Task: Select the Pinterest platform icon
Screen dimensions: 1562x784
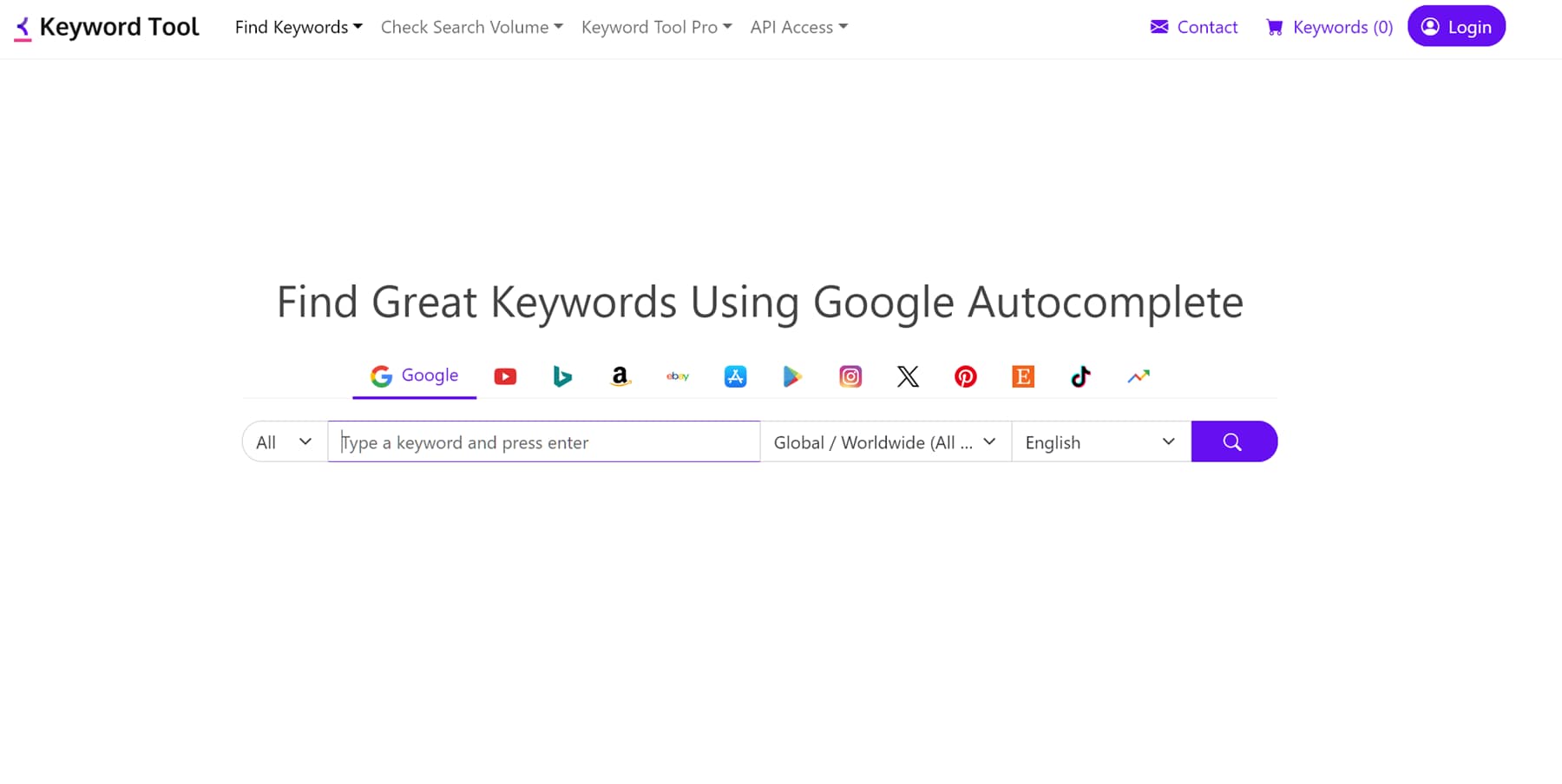Action: coord(965,376)
